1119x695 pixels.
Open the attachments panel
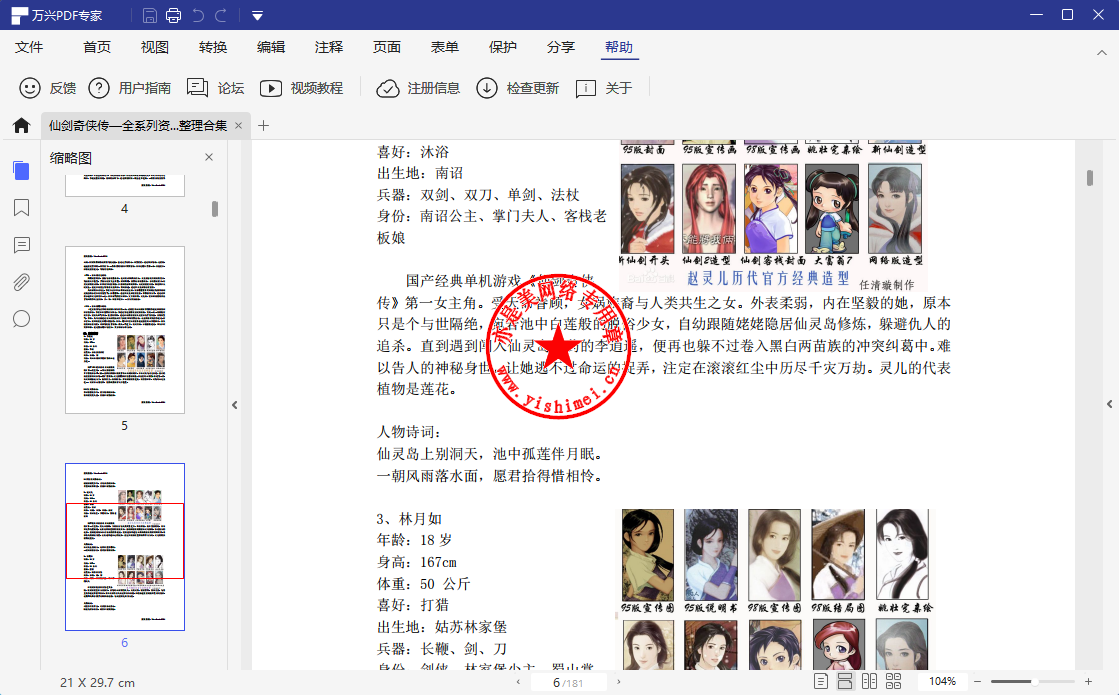[21, 282]
